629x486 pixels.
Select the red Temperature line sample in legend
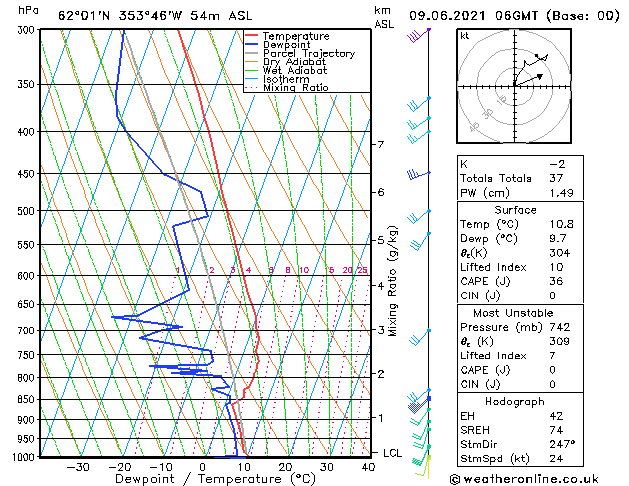coord(251,36)
